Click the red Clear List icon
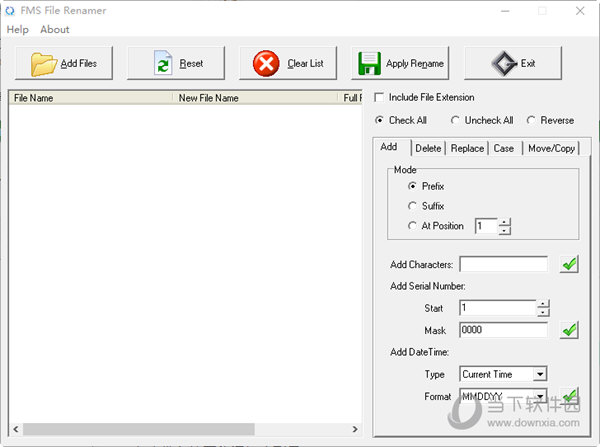The image size is (600, 447). (x=266, y=63)
